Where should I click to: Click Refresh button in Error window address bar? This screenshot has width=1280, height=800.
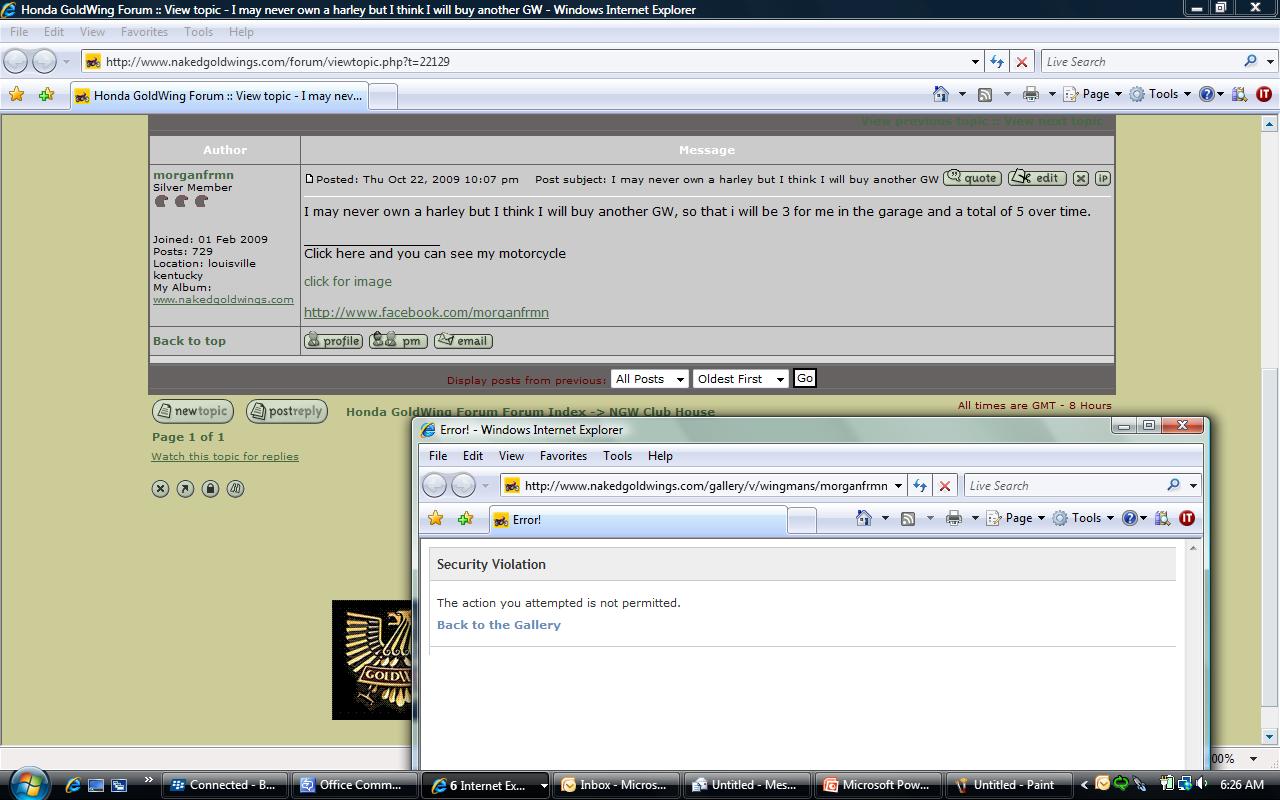coord(919,485)
